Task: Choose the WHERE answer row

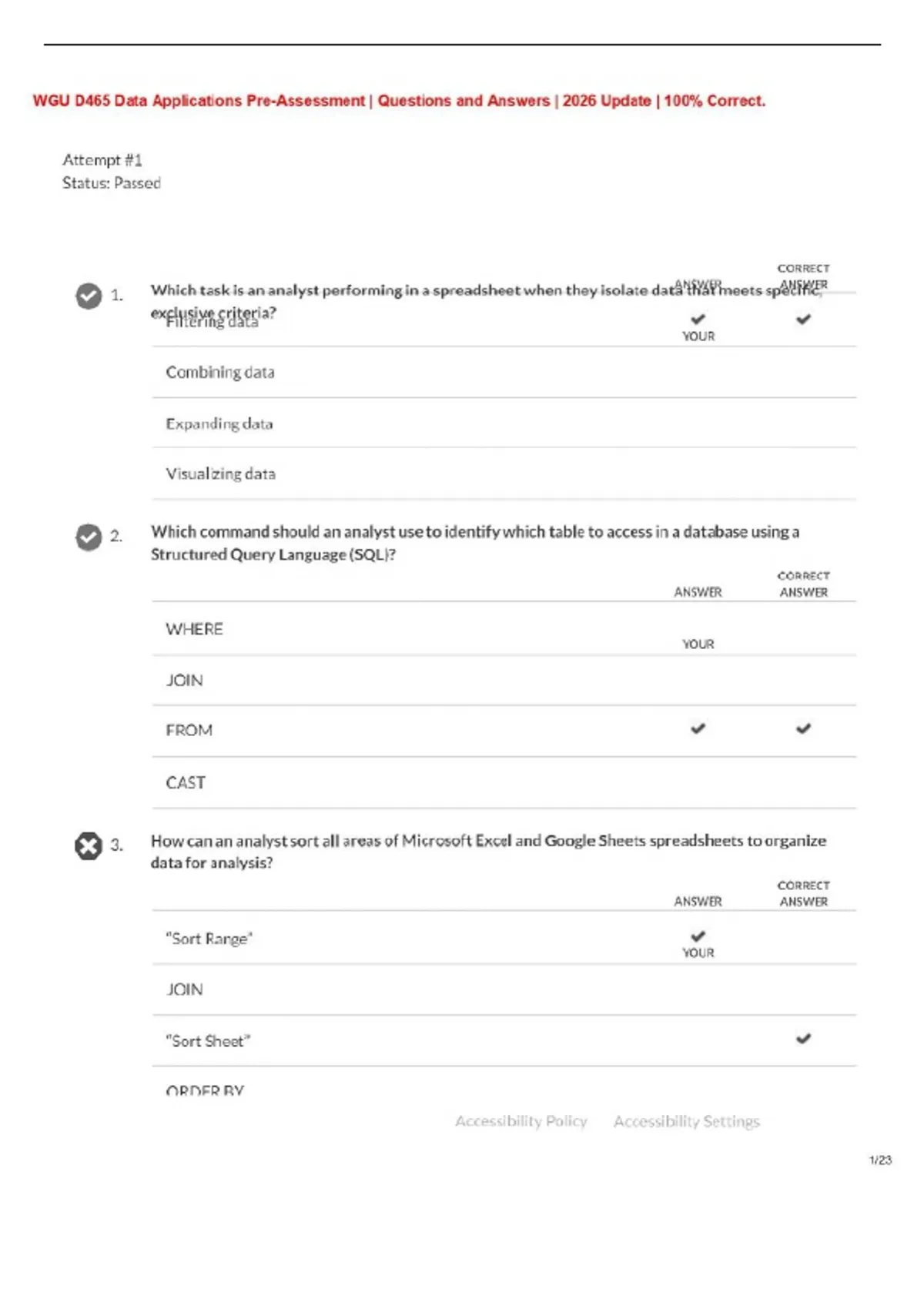Action: click(195, 629)
